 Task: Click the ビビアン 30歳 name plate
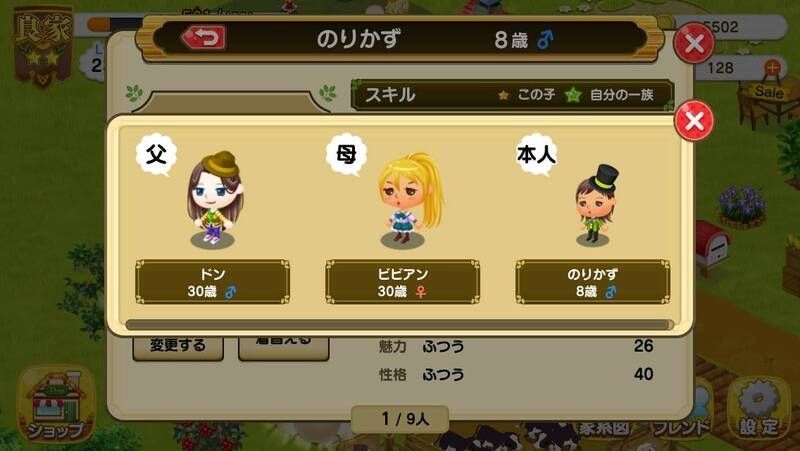click(x=403, y=282)
